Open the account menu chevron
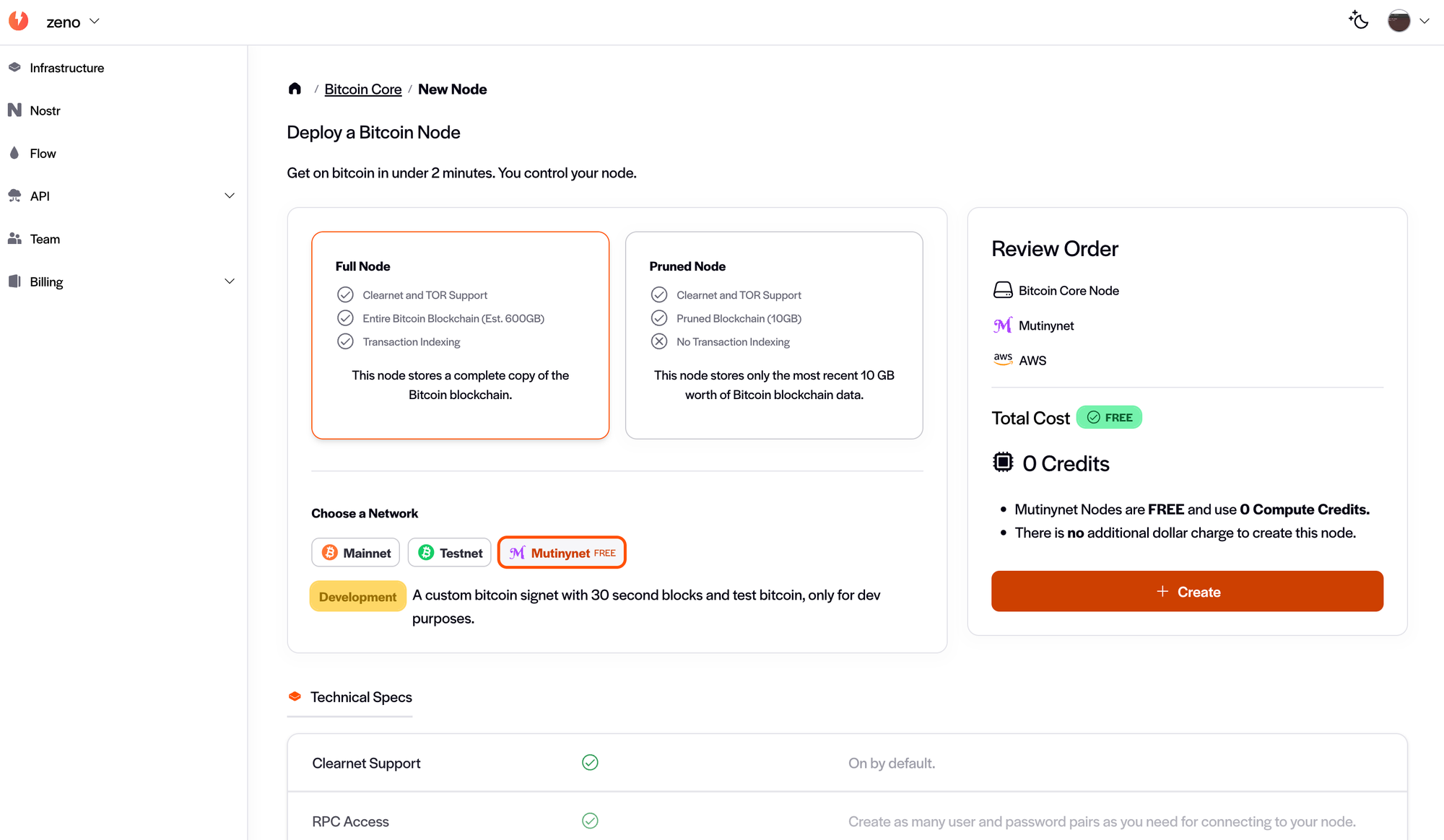Image resolution: width=1444 pixels, height=840 pixels. (x=1425, y=21)
